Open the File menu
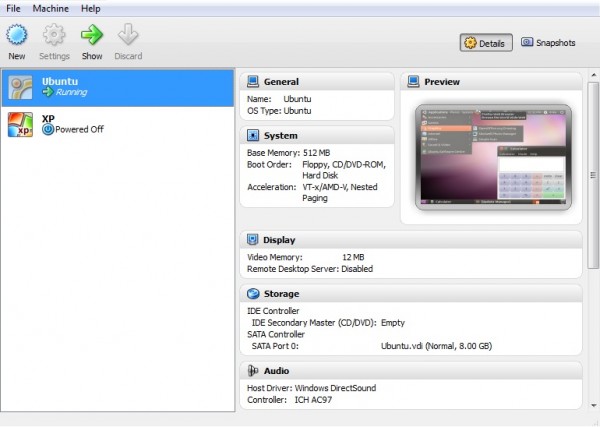 13,8
